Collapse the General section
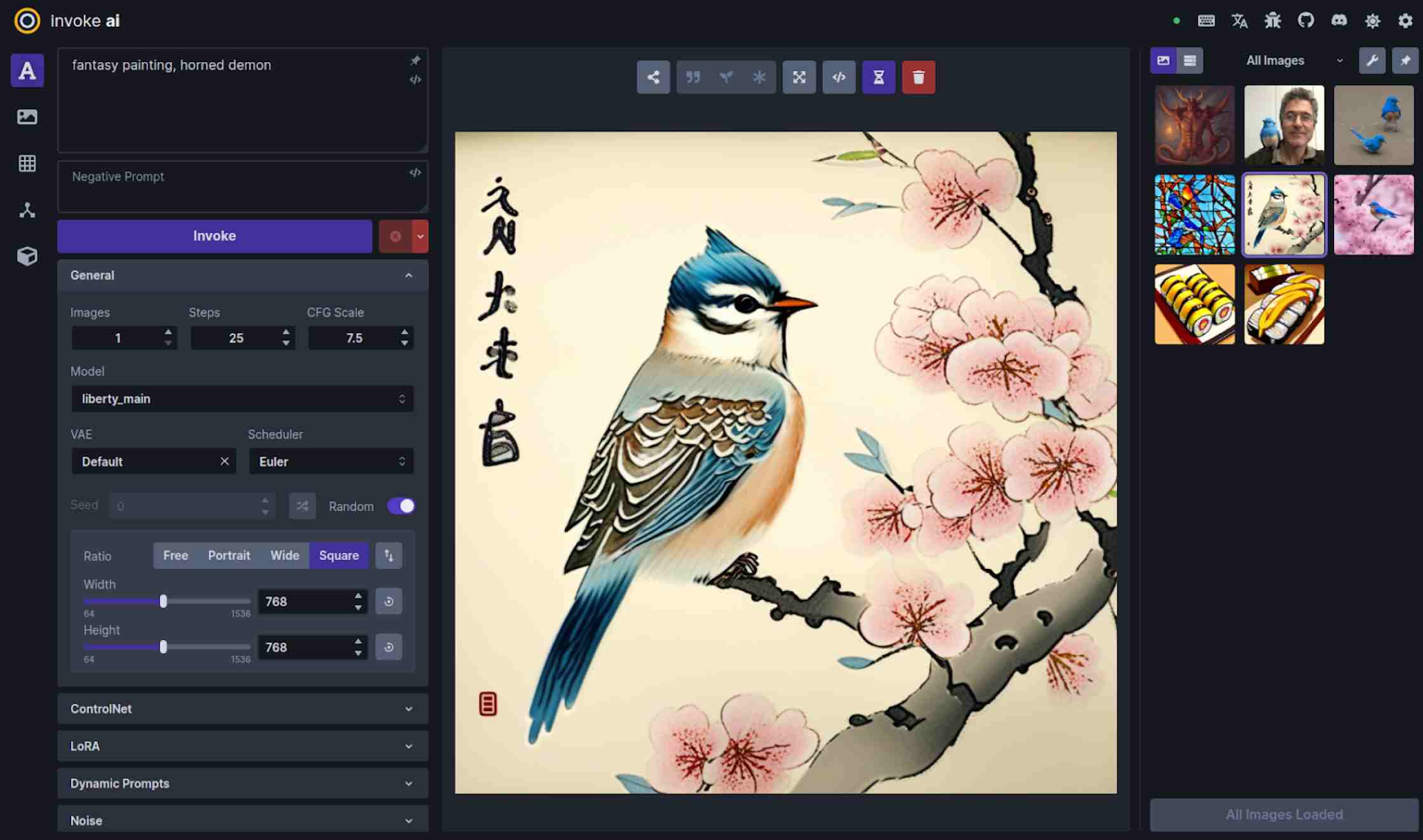Screen dimensions: 1423x840 (x=408, y=276)
